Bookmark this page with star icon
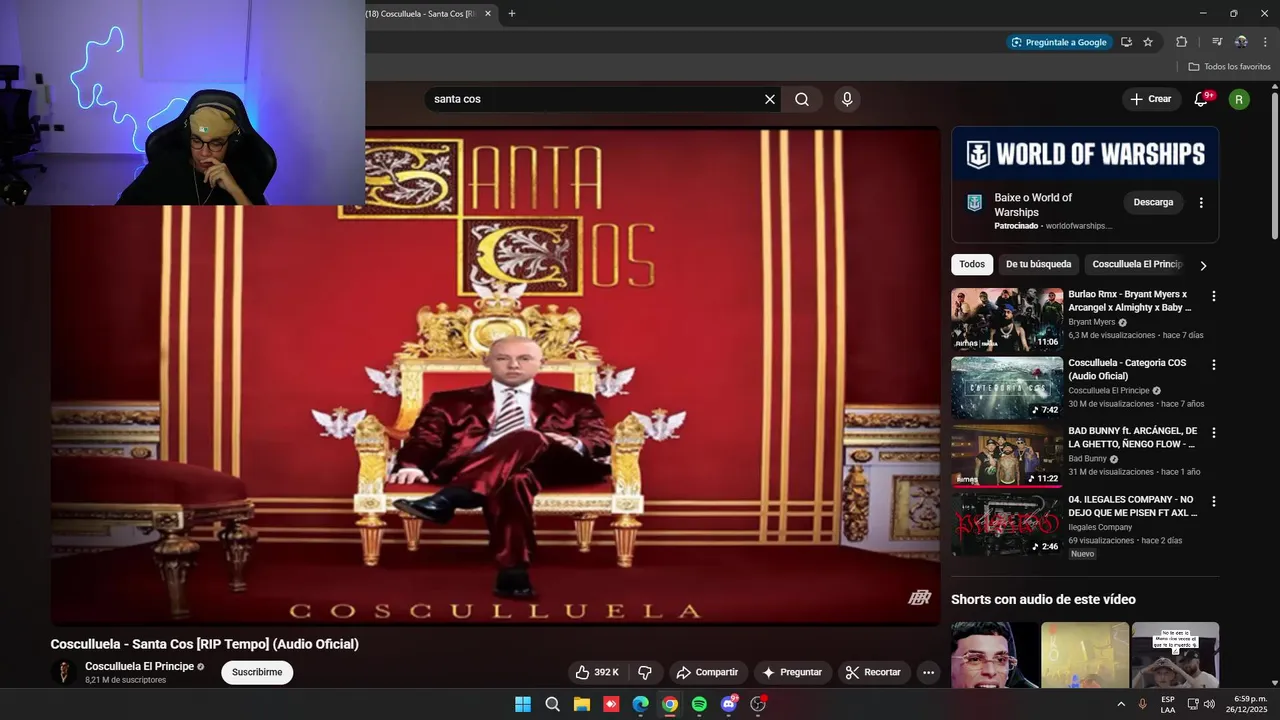1280x720 pixels. [x=1148, y=42]
